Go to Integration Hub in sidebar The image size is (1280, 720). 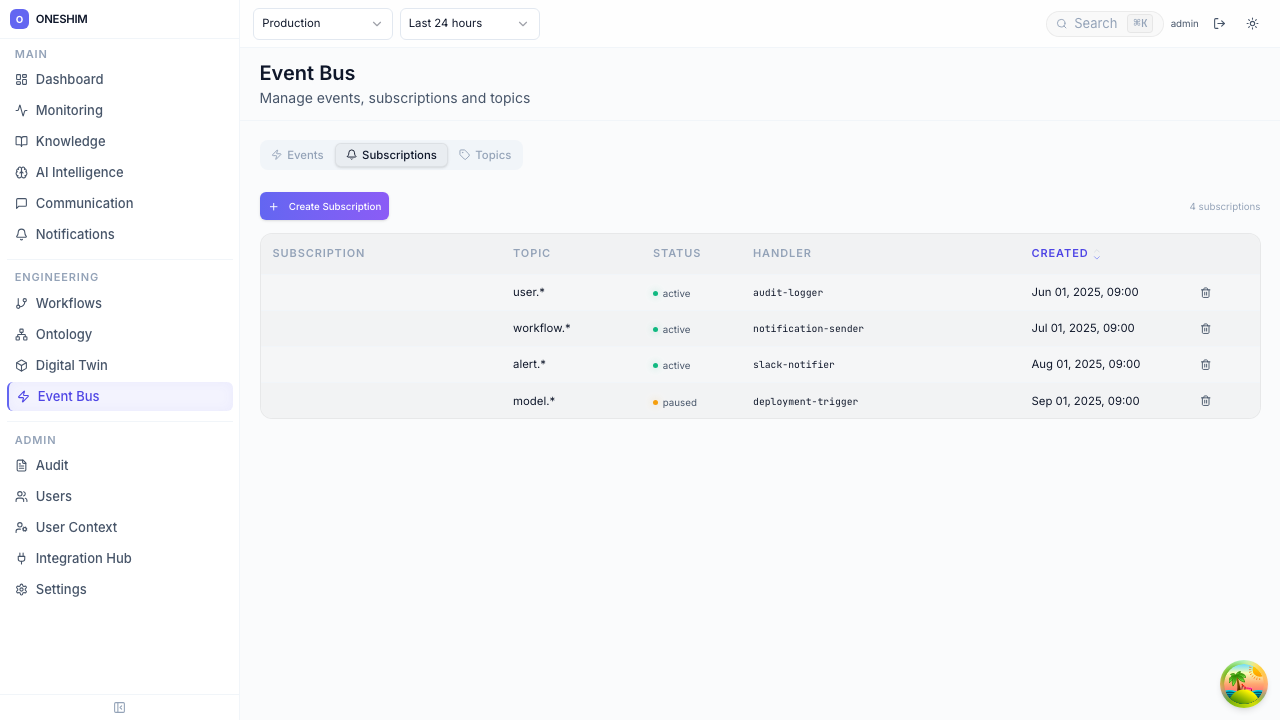[83, 558]
